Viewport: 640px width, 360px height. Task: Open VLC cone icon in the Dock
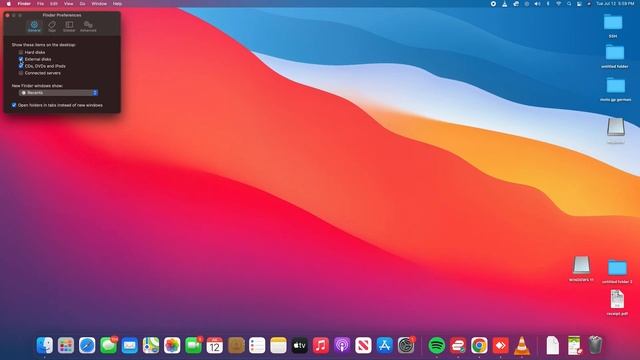522,345
